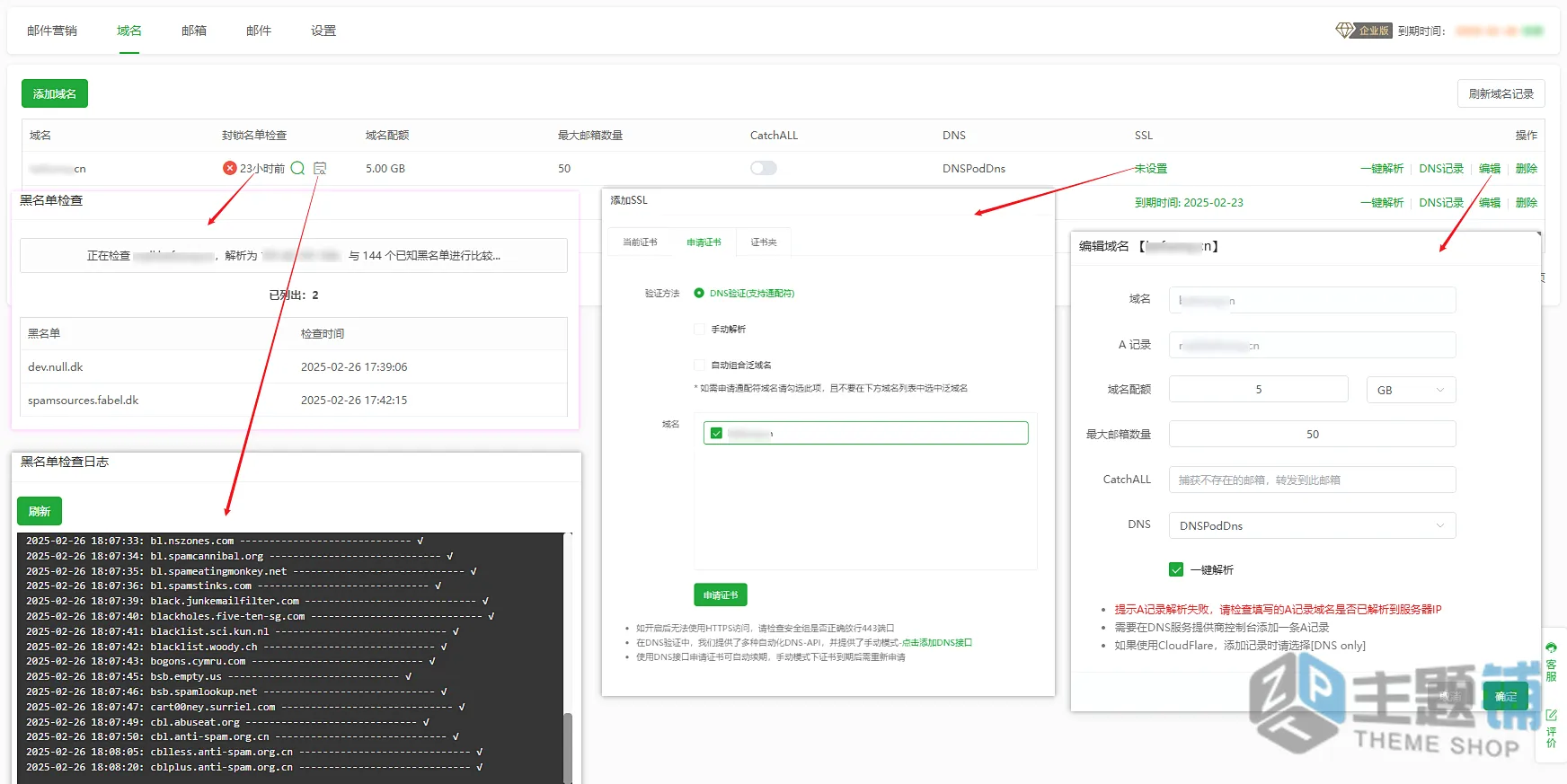
Task: Click the 点击添加DNS接口 link
Action: (937, 642)
